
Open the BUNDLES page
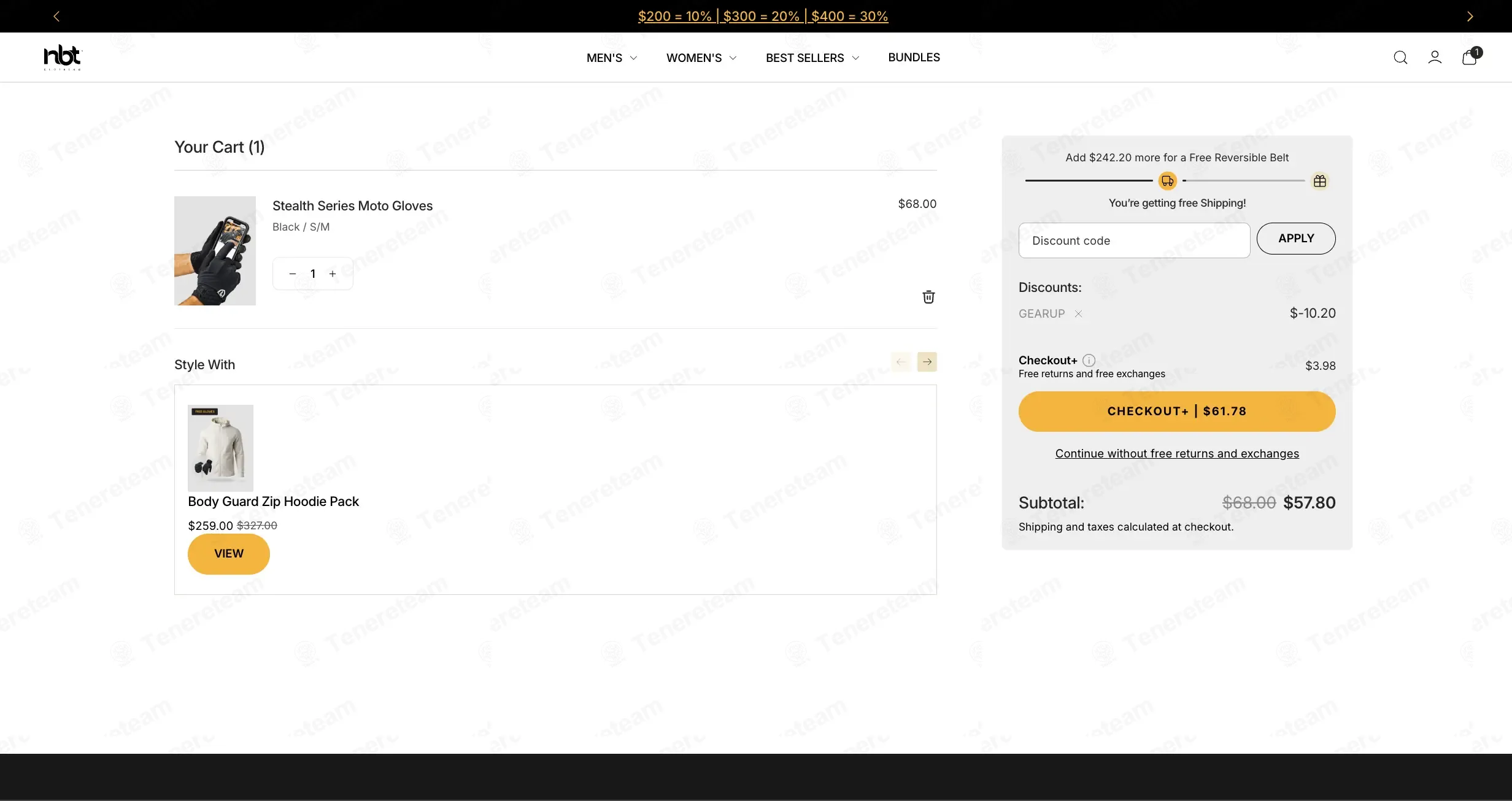click(914, 57)
